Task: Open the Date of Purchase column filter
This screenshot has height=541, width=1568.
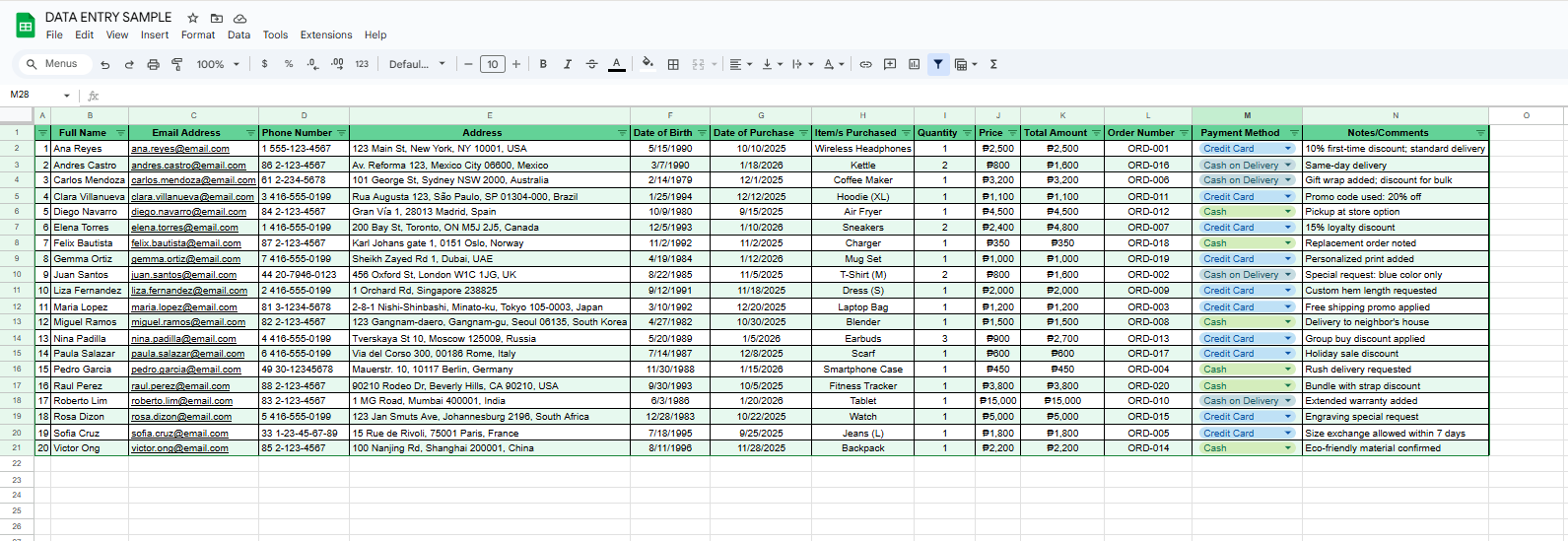Action: pos(804,133)
